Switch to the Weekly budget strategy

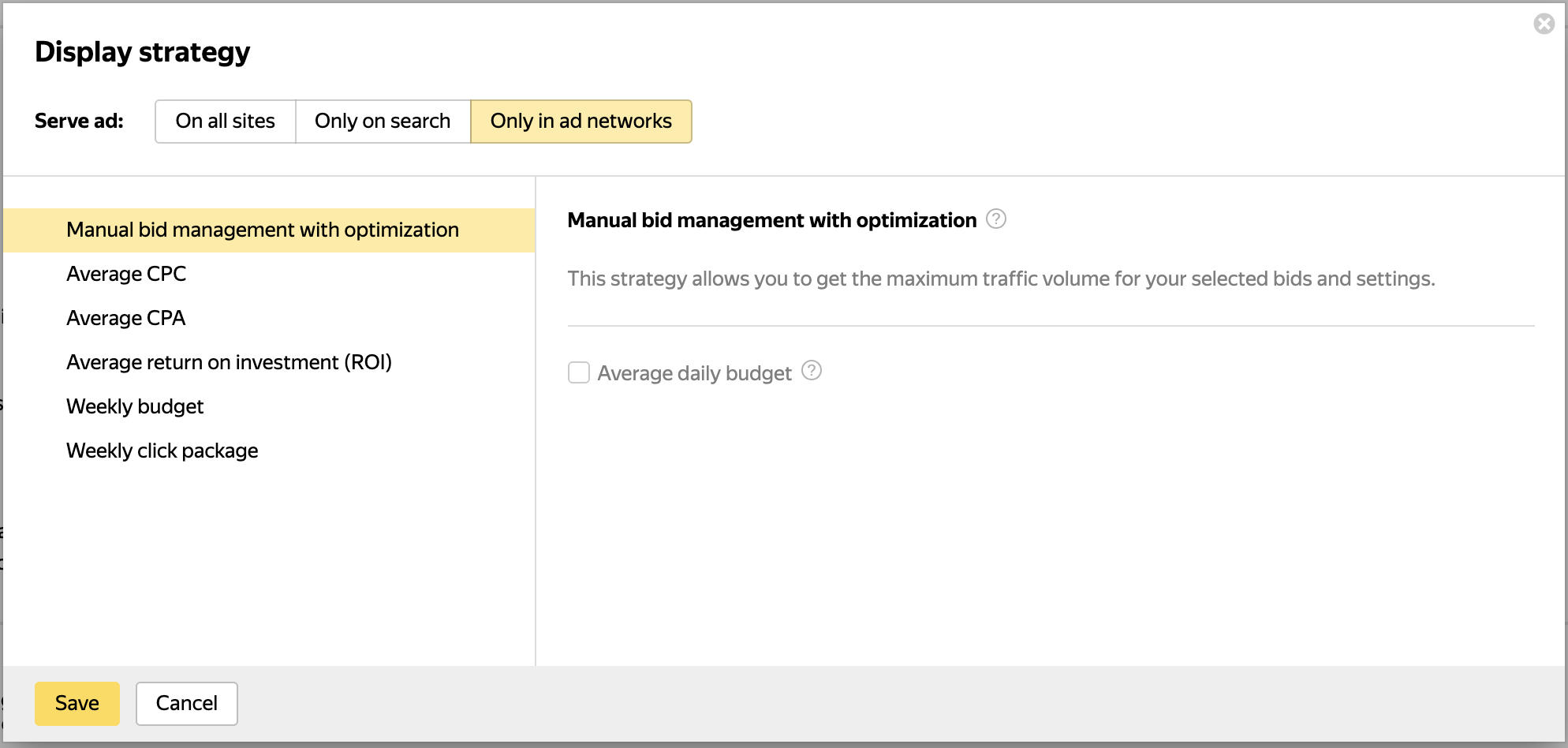[135, 406]
